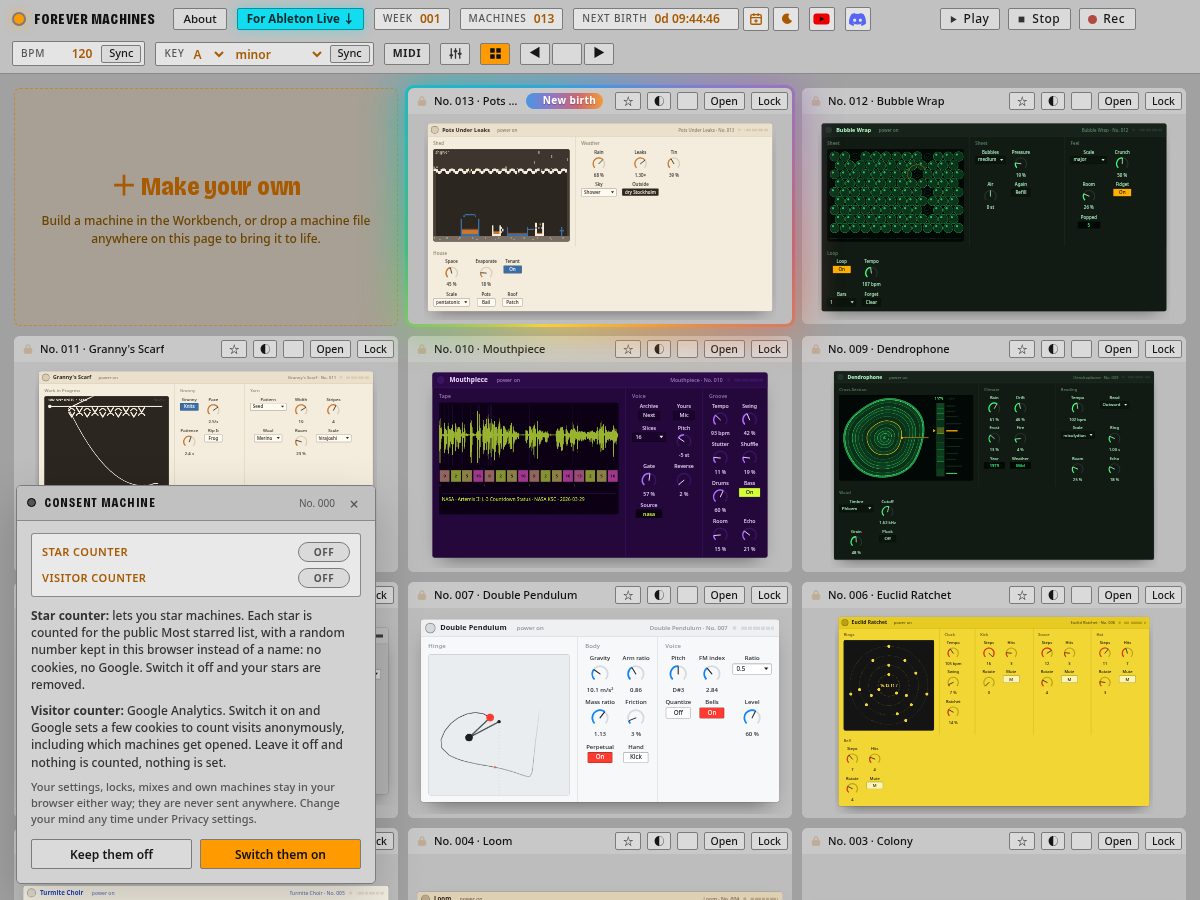Star the Bubble Wrap machine
The width and height of the screenshot is (1200, 900).
pos(1021,101)
